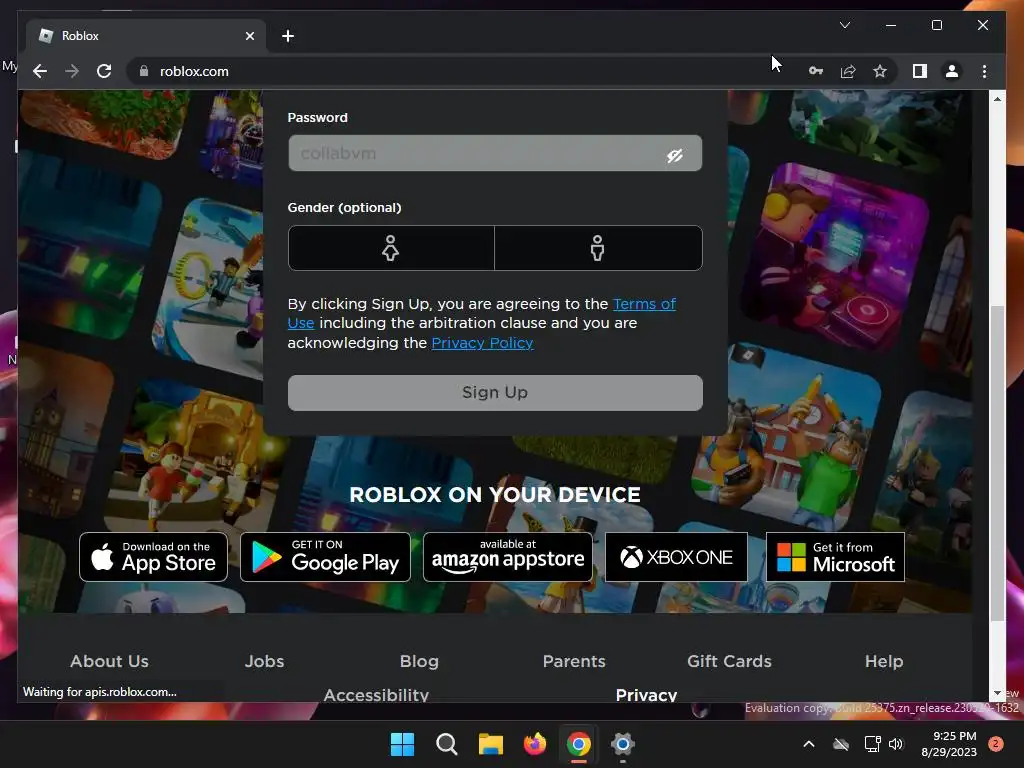Open the Amazon Appstore badge

coord(508,557)
